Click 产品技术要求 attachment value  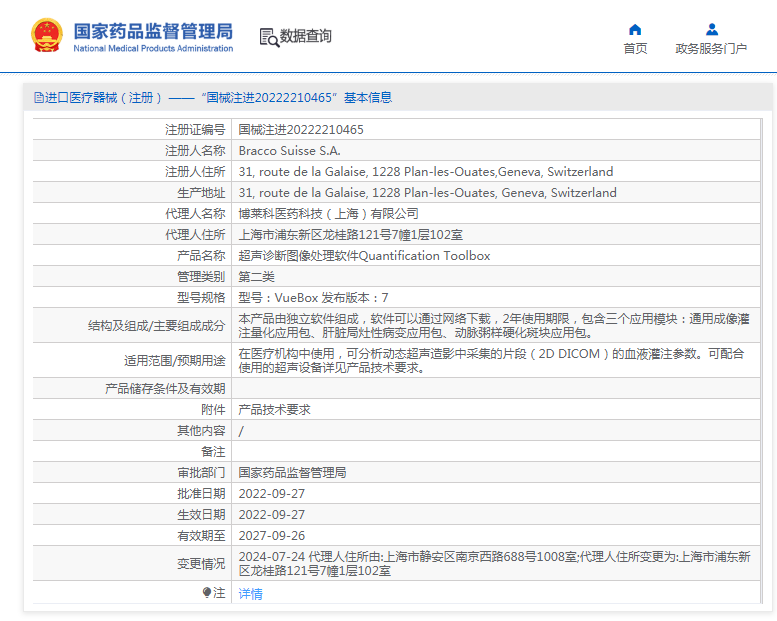click(x=274, y=410)
